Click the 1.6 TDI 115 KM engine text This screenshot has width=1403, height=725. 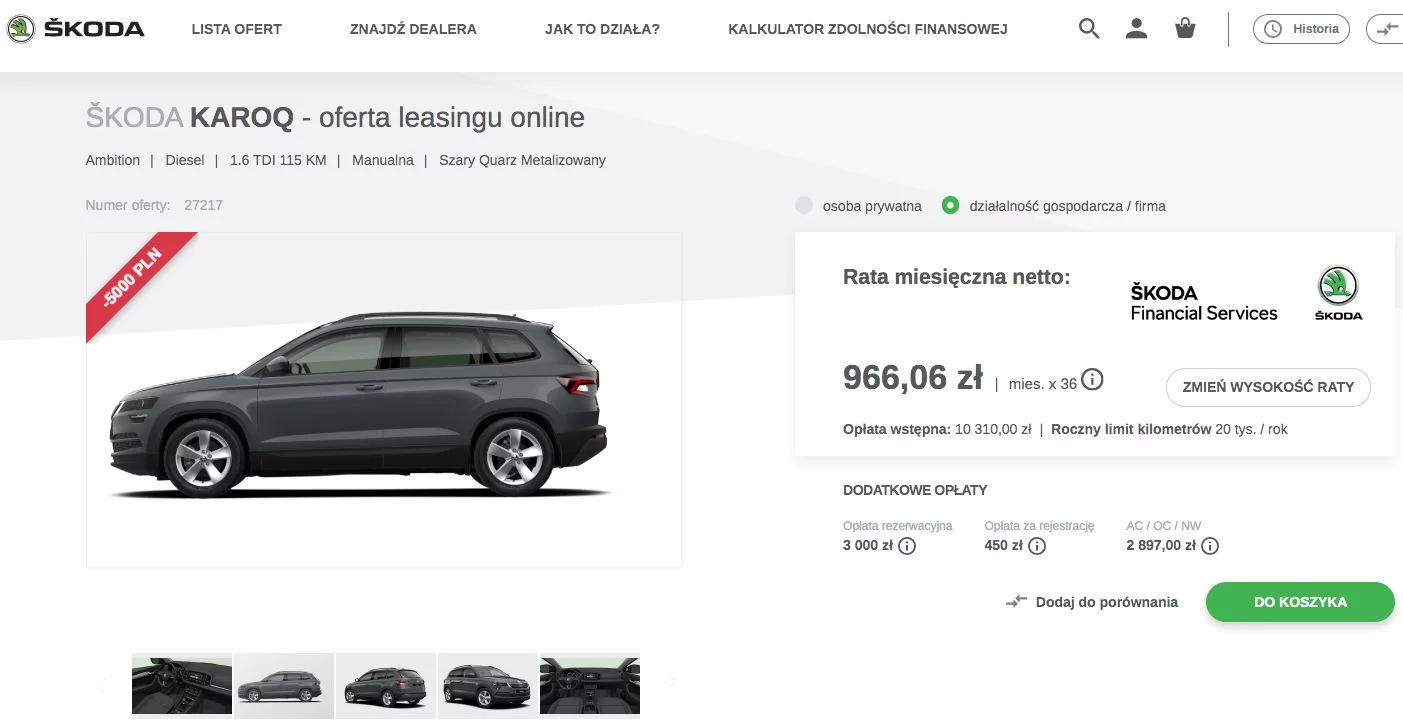tap(278, 160)
